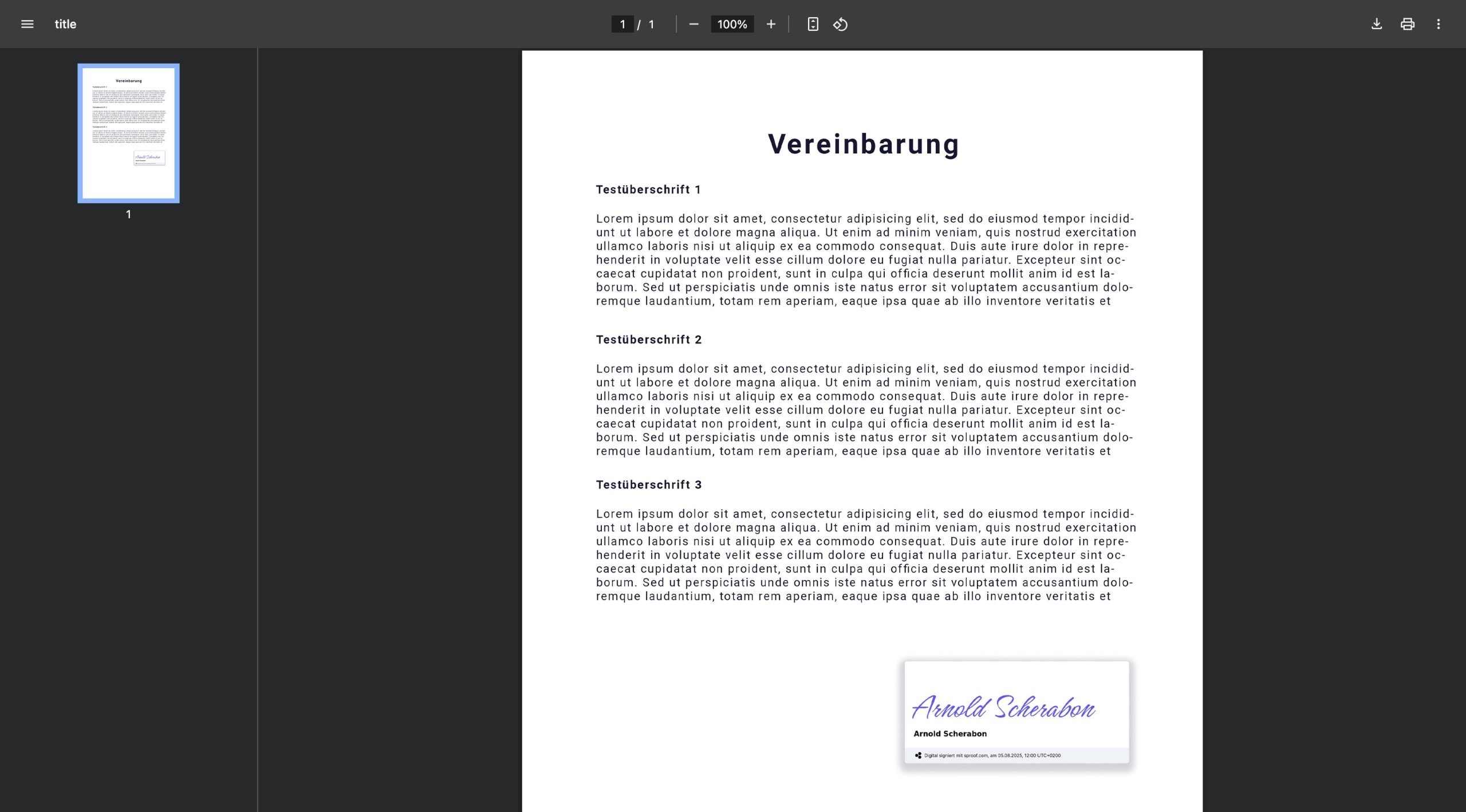Select the page 1 thumbnail
The height and width of the screenshot is (812, 1466).
(x=128, y=133)
